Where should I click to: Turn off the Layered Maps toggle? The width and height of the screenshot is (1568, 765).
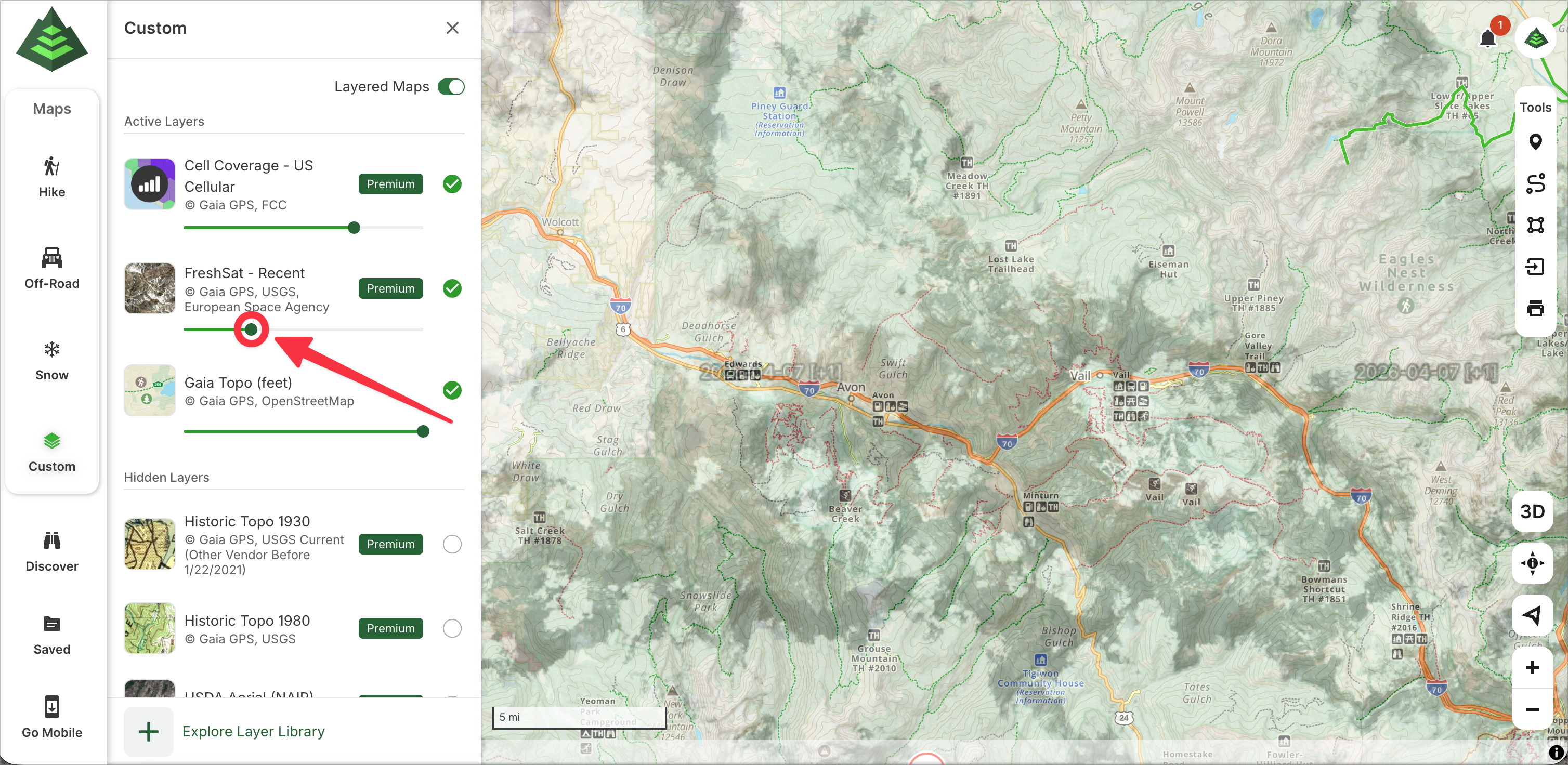click(451, 87)
